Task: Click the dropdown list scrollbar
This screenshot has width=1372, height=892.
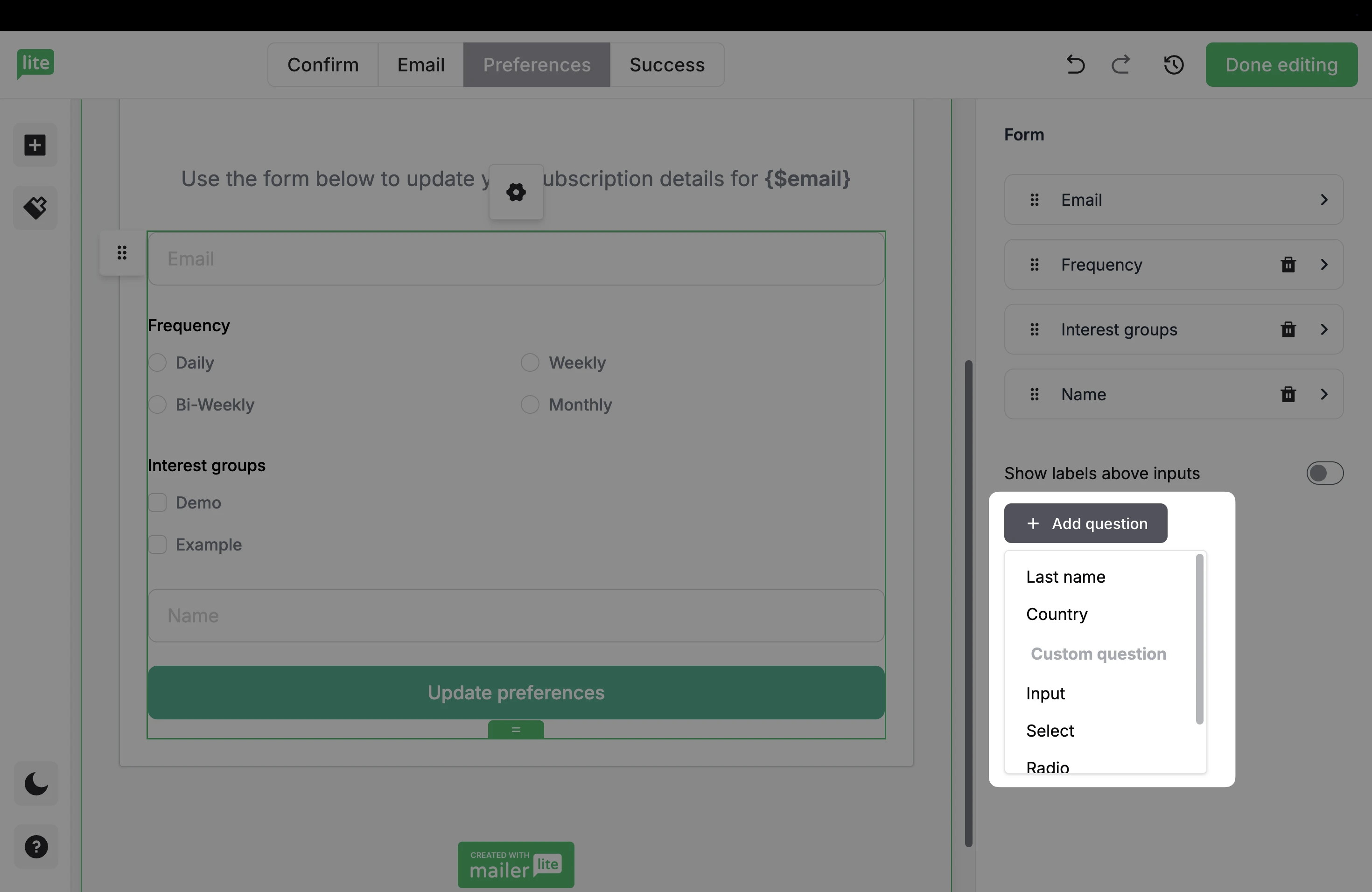Action: coord(1200,639)
